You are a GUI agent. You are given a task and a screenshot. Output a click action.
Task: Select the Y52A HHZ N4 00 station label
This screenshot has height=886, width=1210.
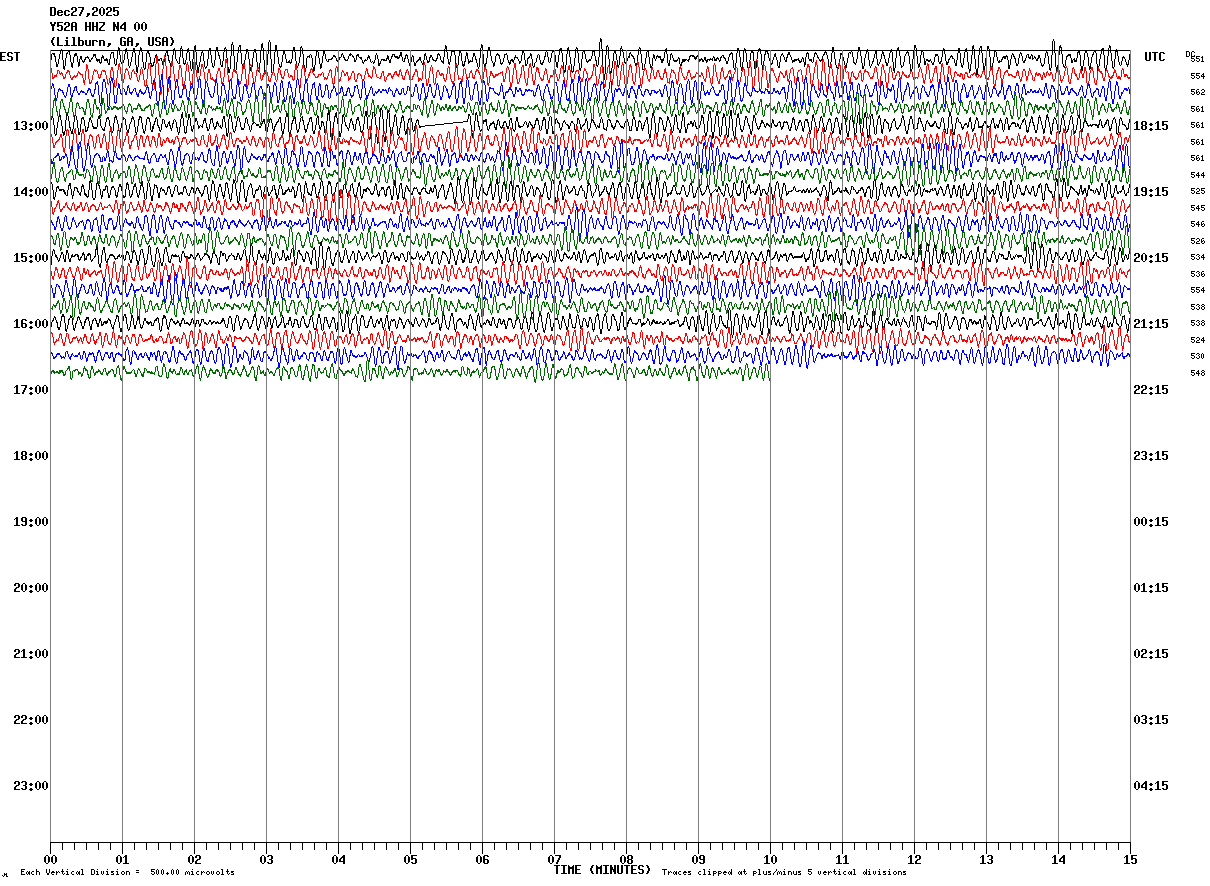(x=98, y=27)
